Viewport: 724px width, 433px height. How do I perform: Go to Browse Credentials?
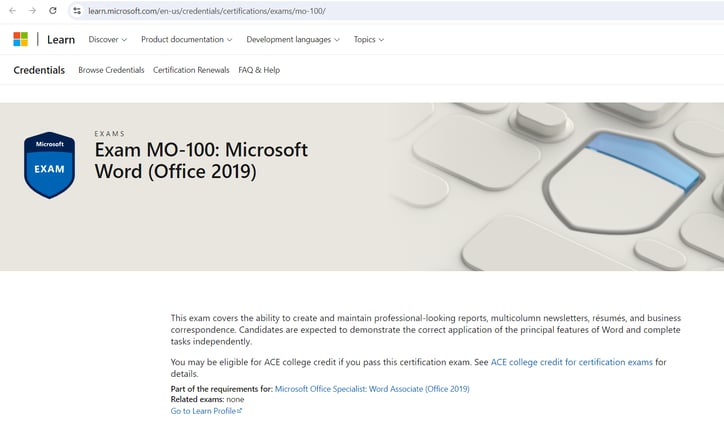111,70
